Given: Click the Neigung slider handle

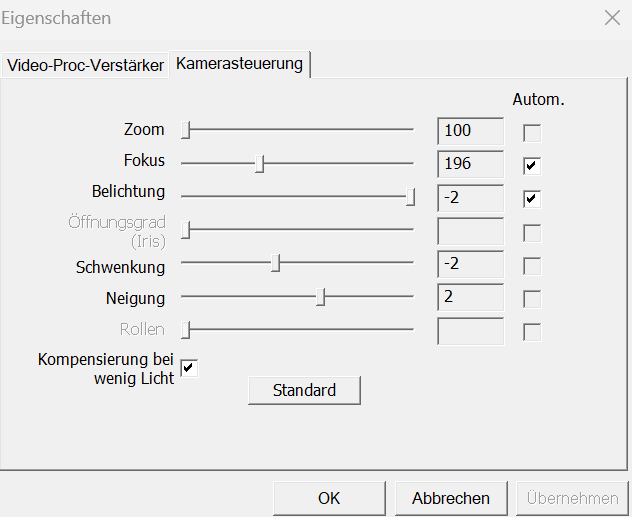Looking at the screenshot, I should tap(320, 297).
